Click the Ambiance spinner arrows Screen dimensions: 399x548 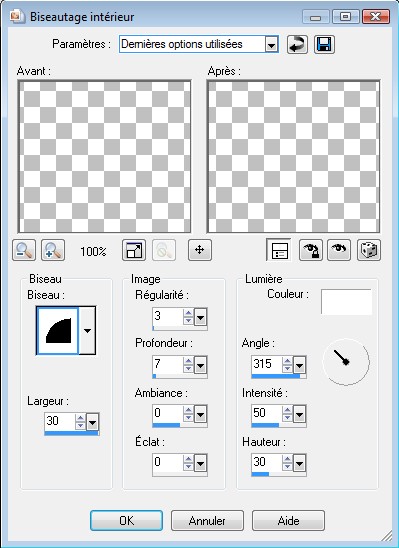tap(188, 414)
